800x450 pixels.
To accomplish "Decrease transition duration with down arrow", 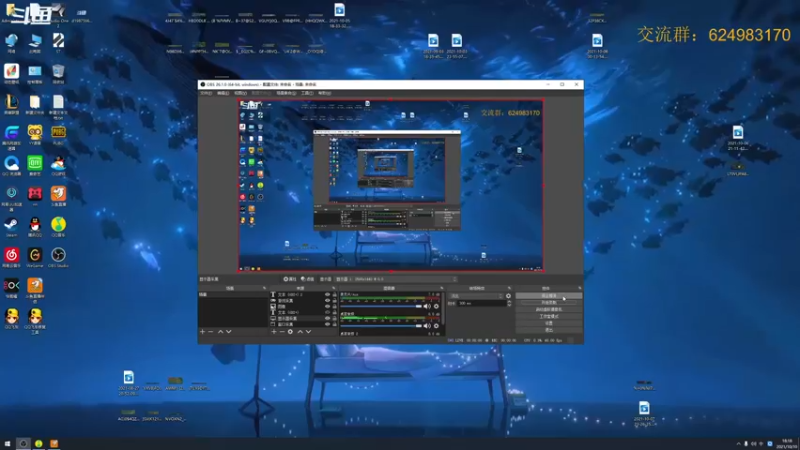I will pos(509,305).
